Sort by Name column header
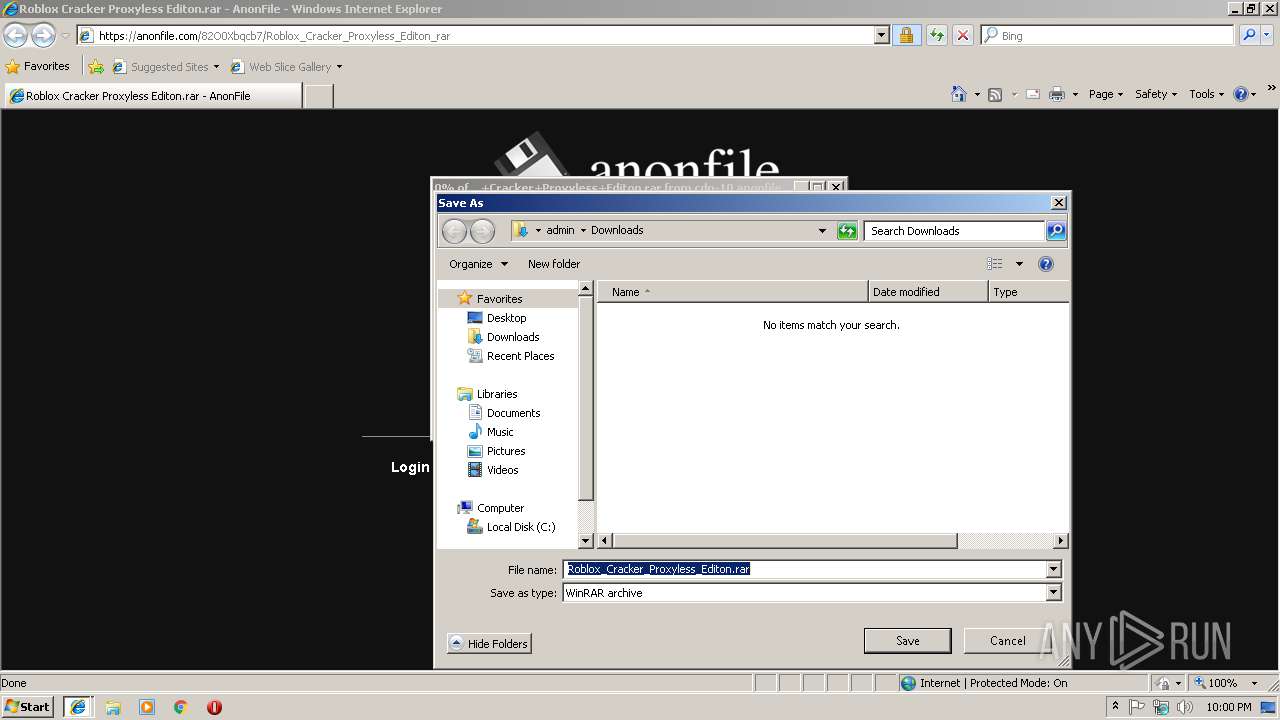This screenshot has width=1280, height=720. point(733,292)
